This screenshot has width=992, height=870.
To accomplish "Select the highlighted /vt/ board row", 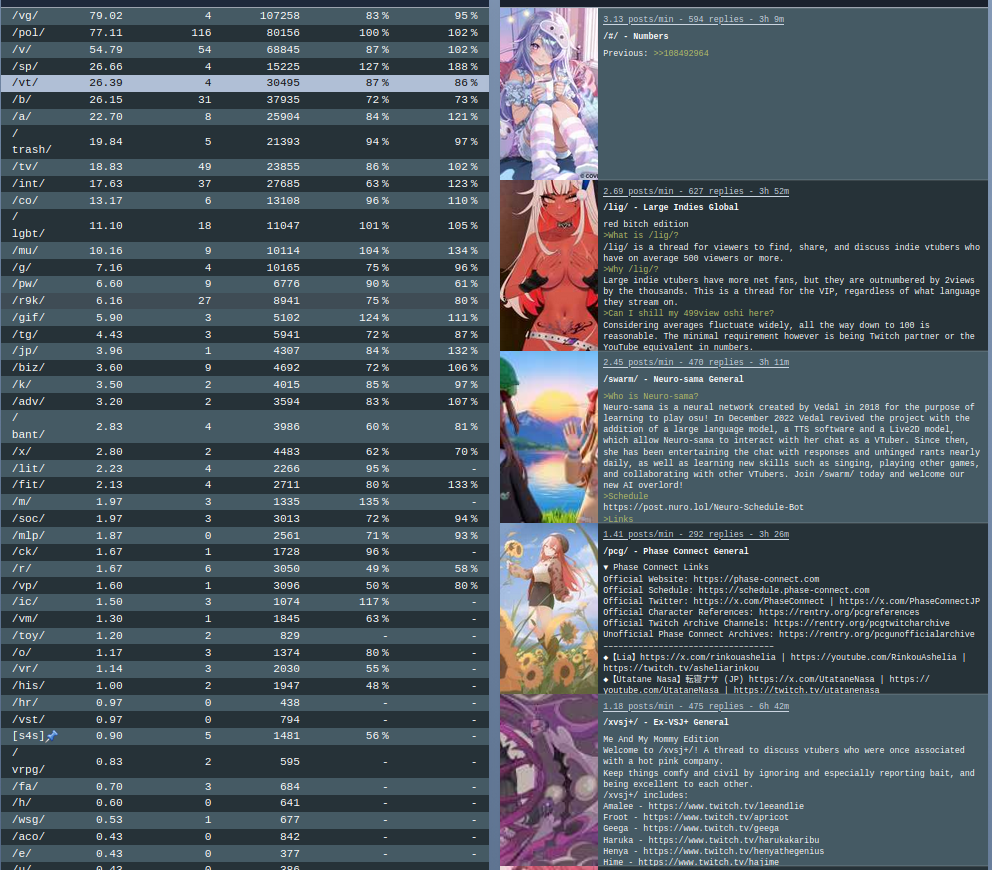I will pyautogui.click(x=245, y=83).
